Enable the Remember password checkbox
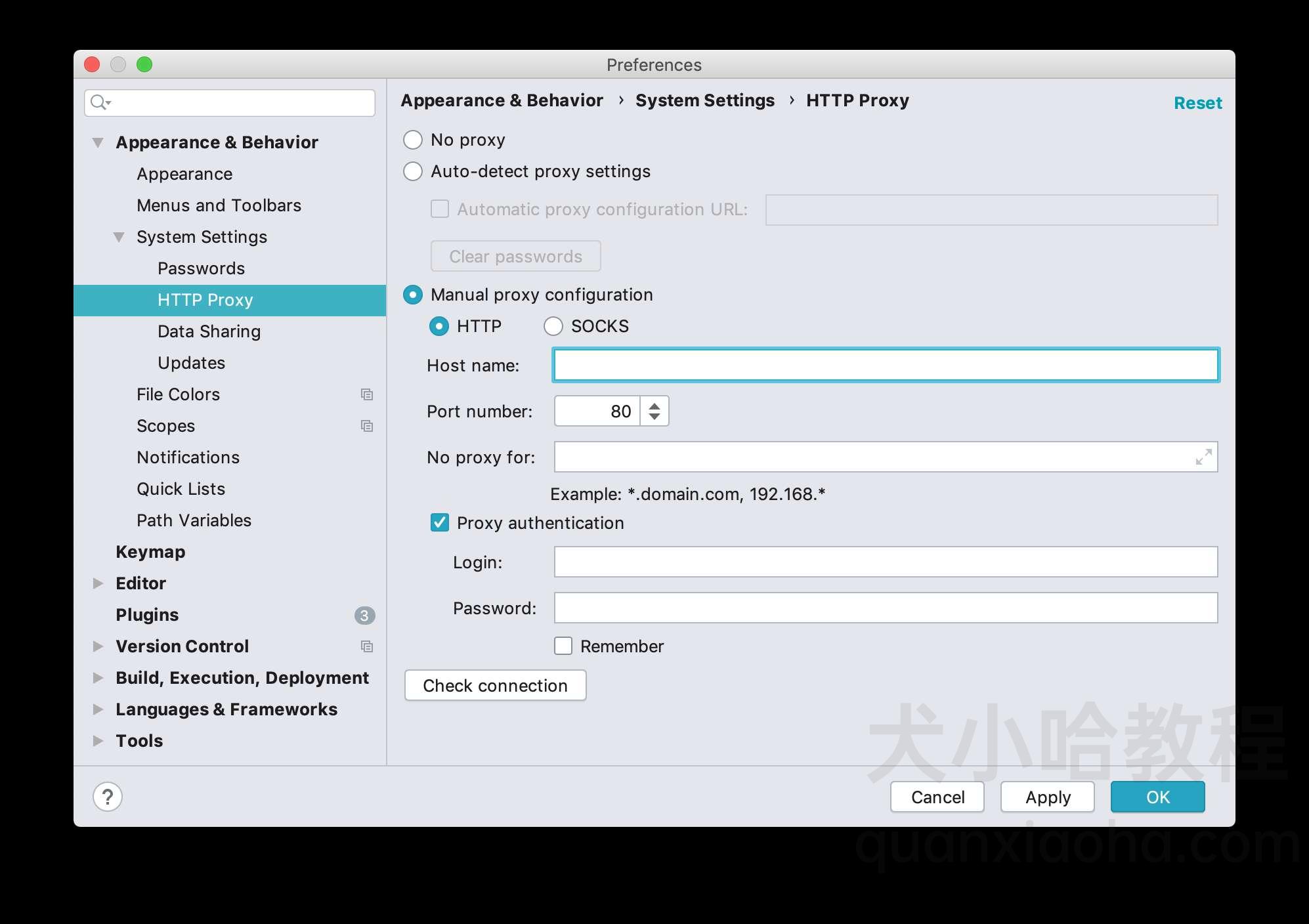 563,645
